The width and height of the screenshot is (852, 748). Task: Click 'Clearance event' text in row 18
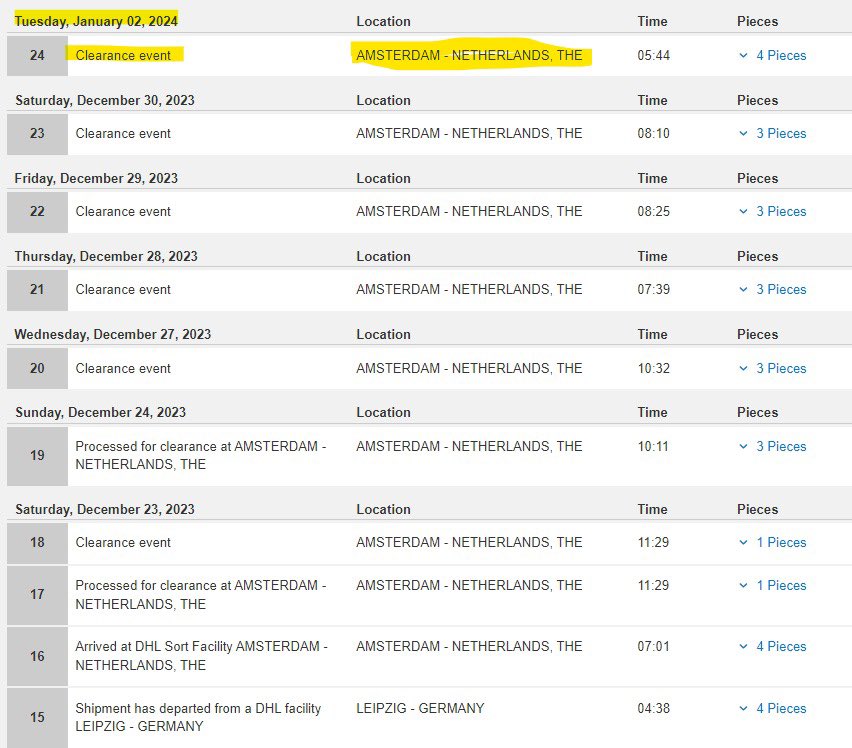tap(123, 542)
